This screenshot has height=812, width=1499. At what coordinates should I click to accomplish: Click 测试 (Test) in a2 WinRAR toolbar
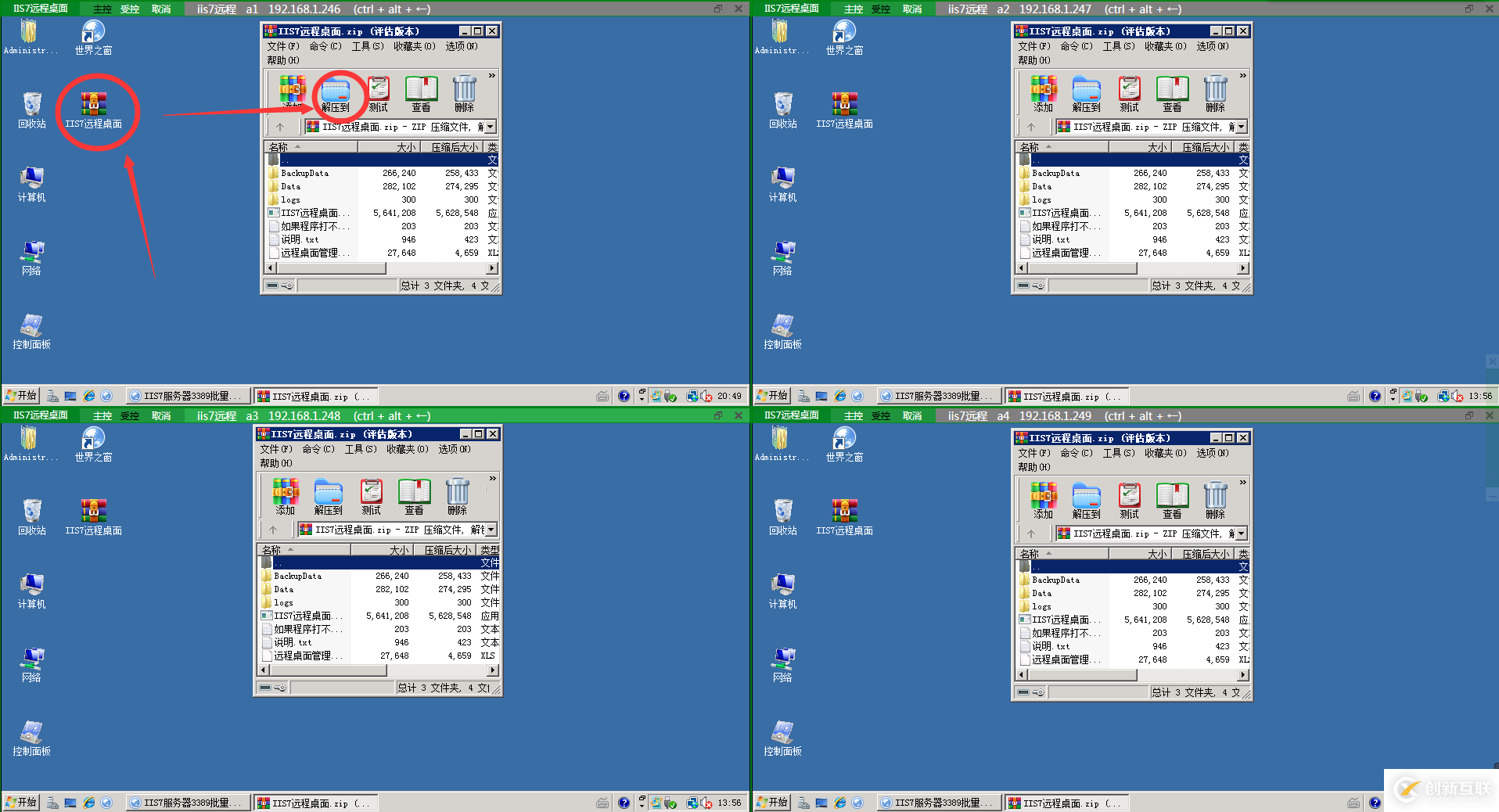click(x=1130, y=94)
